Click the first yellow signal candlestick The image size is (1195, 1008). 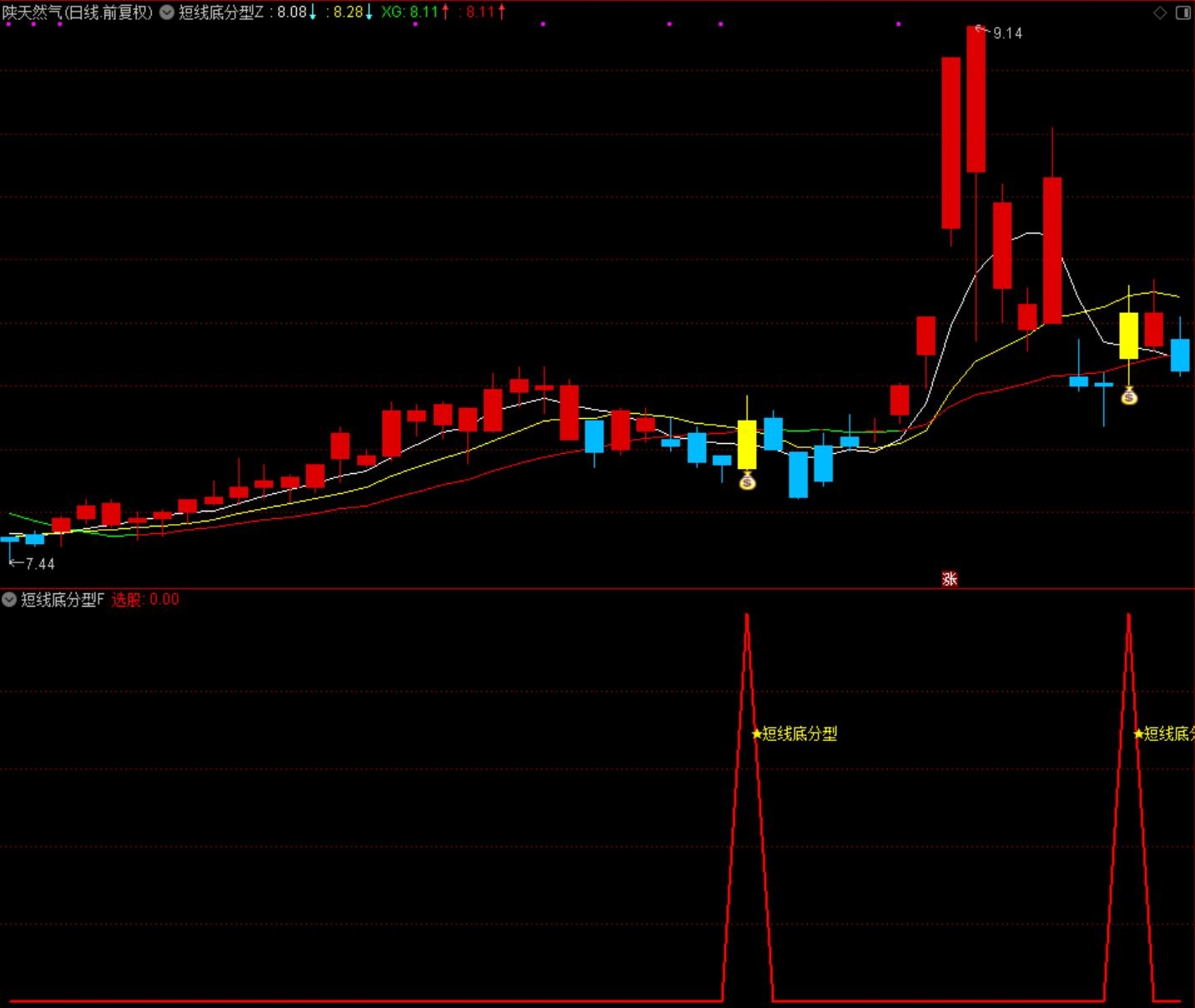pos(747,444)
